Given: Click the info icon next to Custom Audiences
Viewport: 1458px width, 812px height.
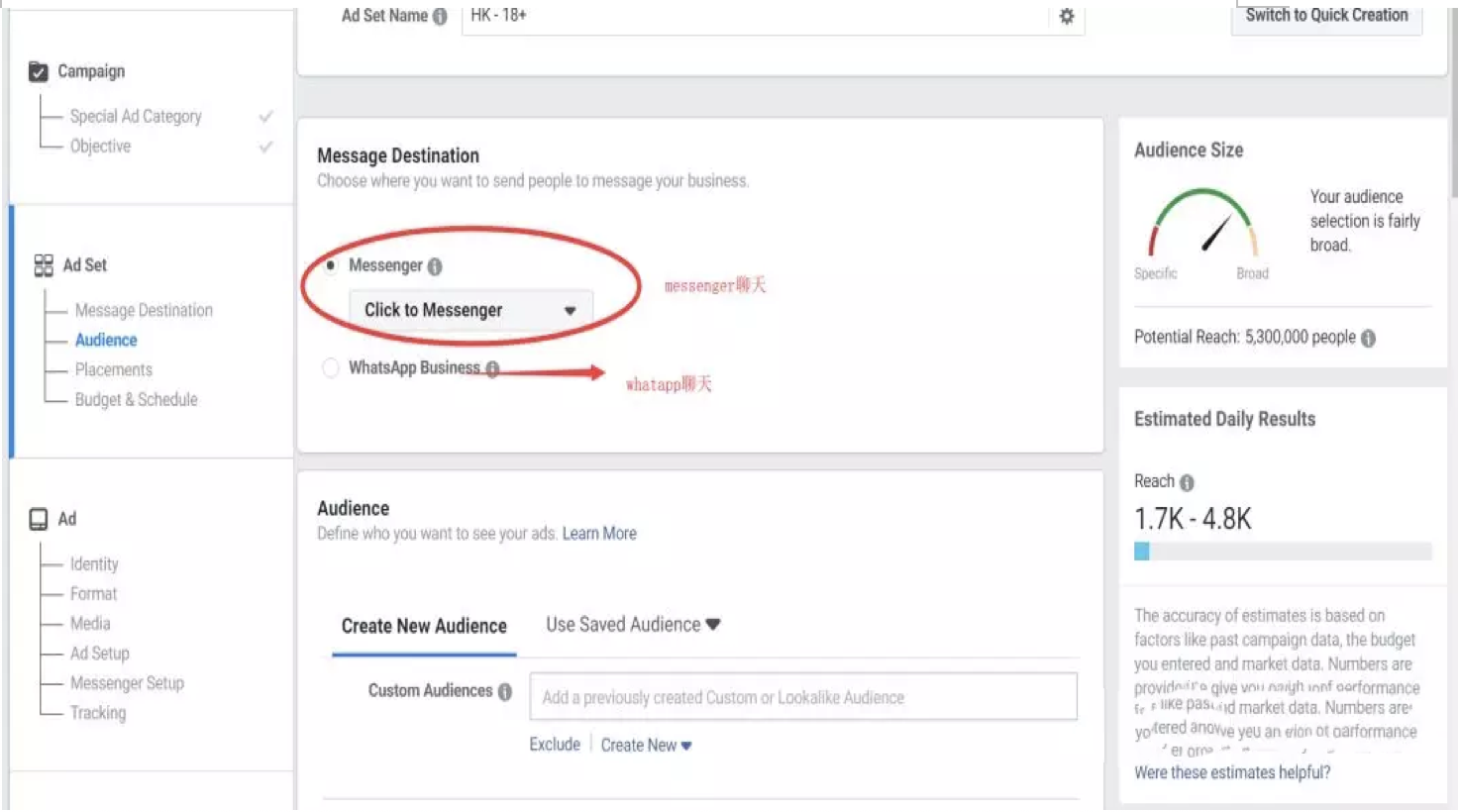Looking at the screenshot, I should [506, 691].
